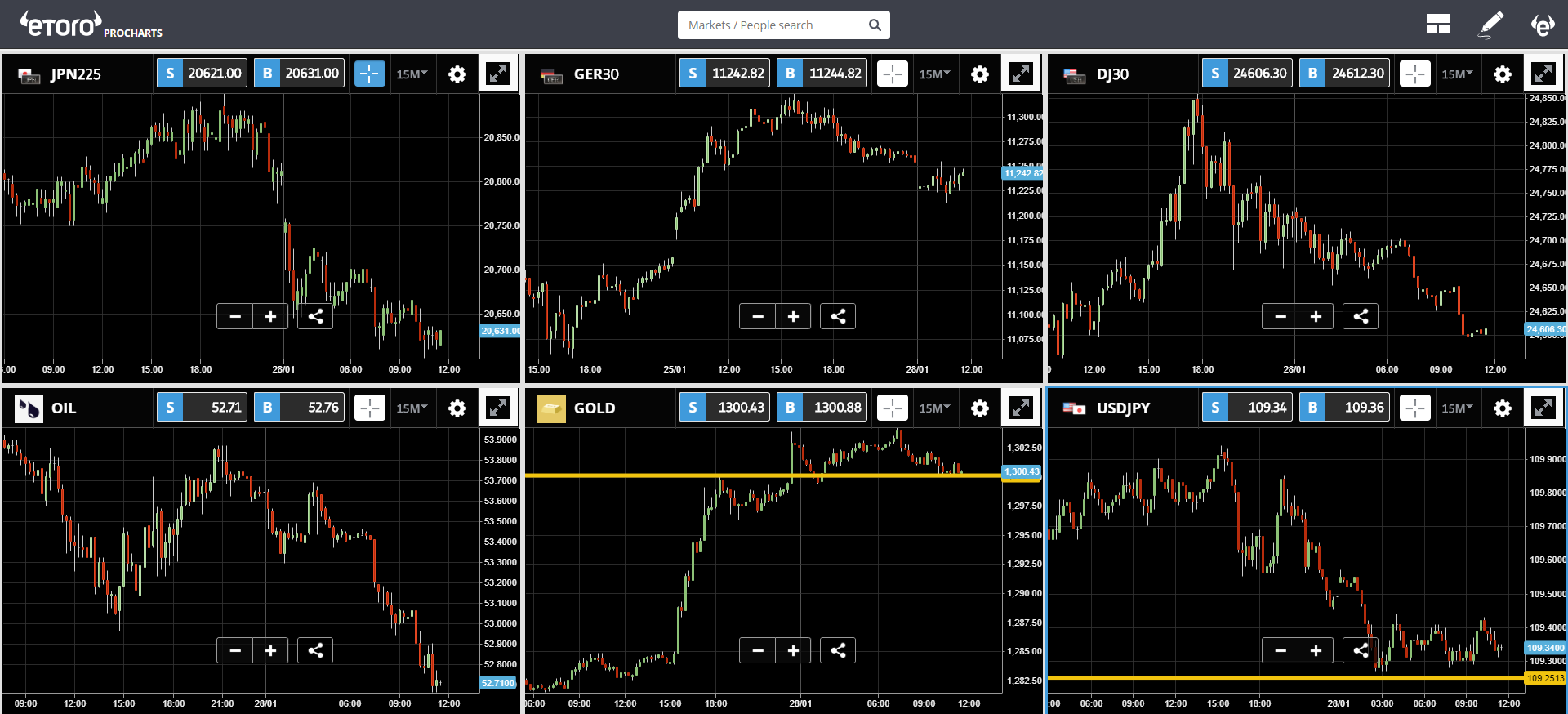Viewport: 1568px width, 714px height.
Task: Open the chart layout grid selector
Action: point(1437,25)
